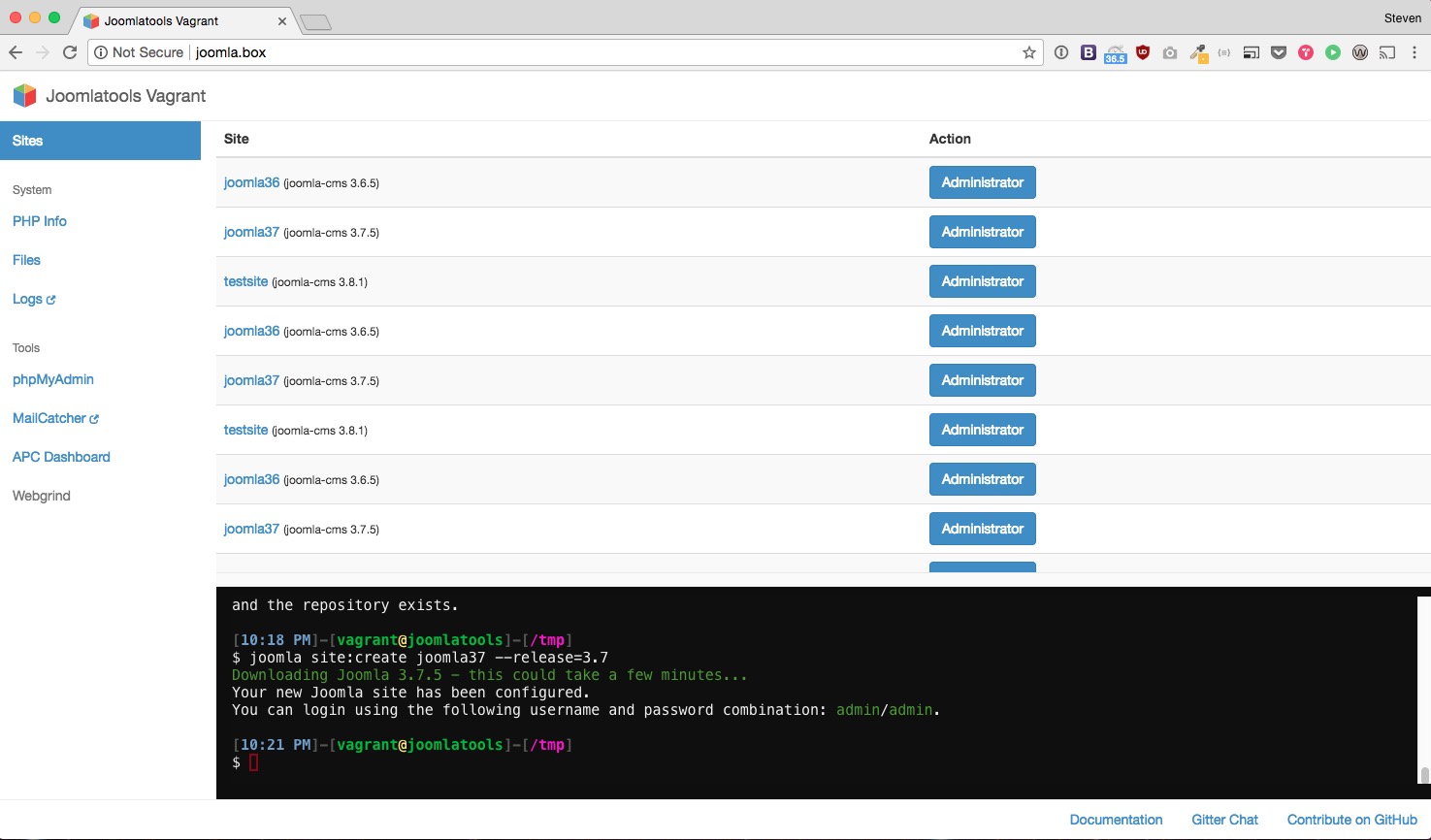Click the 'joomla site:create joomla37' command line

(420, 658)
